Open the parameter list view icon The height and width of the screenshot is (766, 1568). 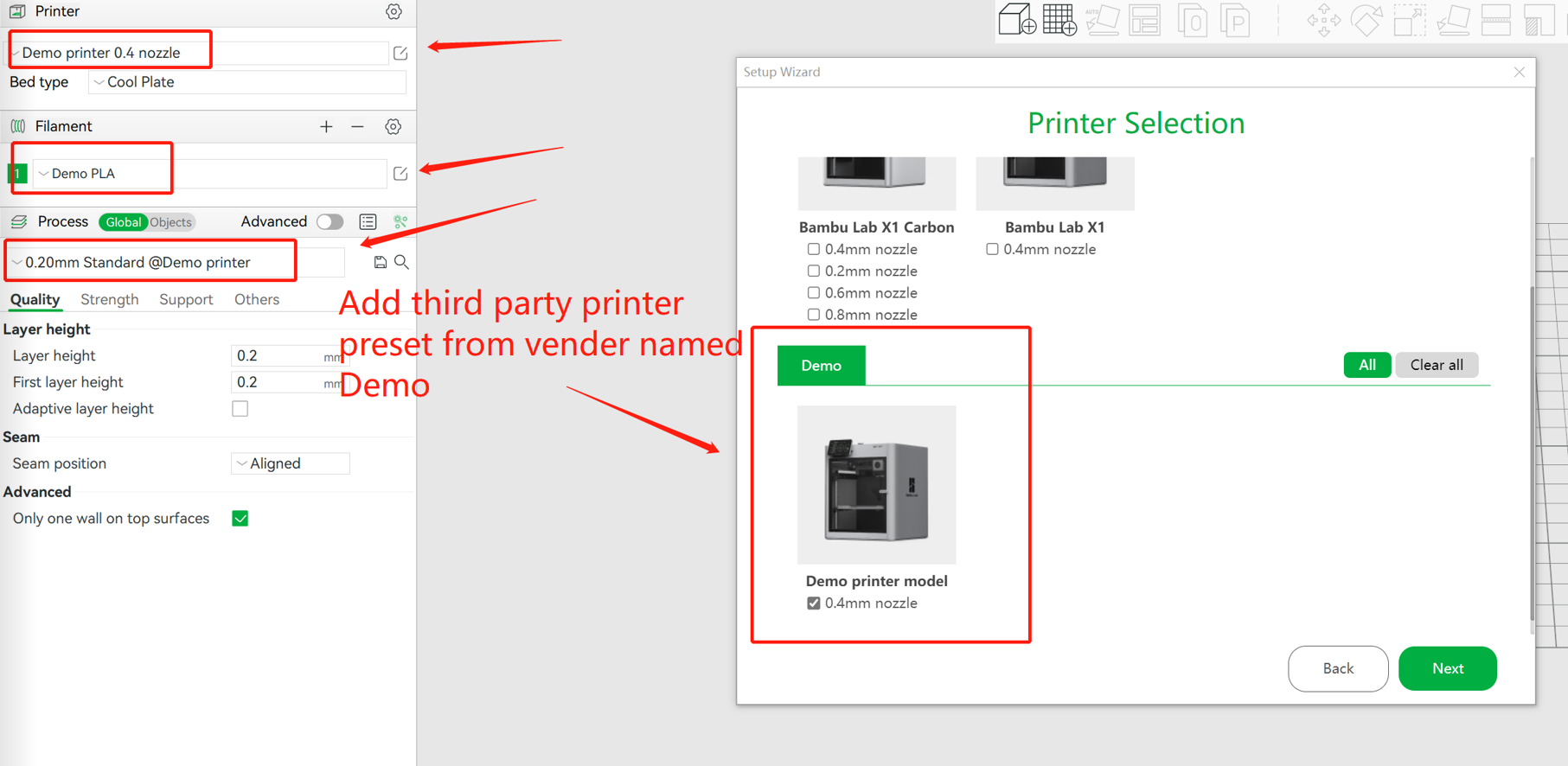(368, 222)
